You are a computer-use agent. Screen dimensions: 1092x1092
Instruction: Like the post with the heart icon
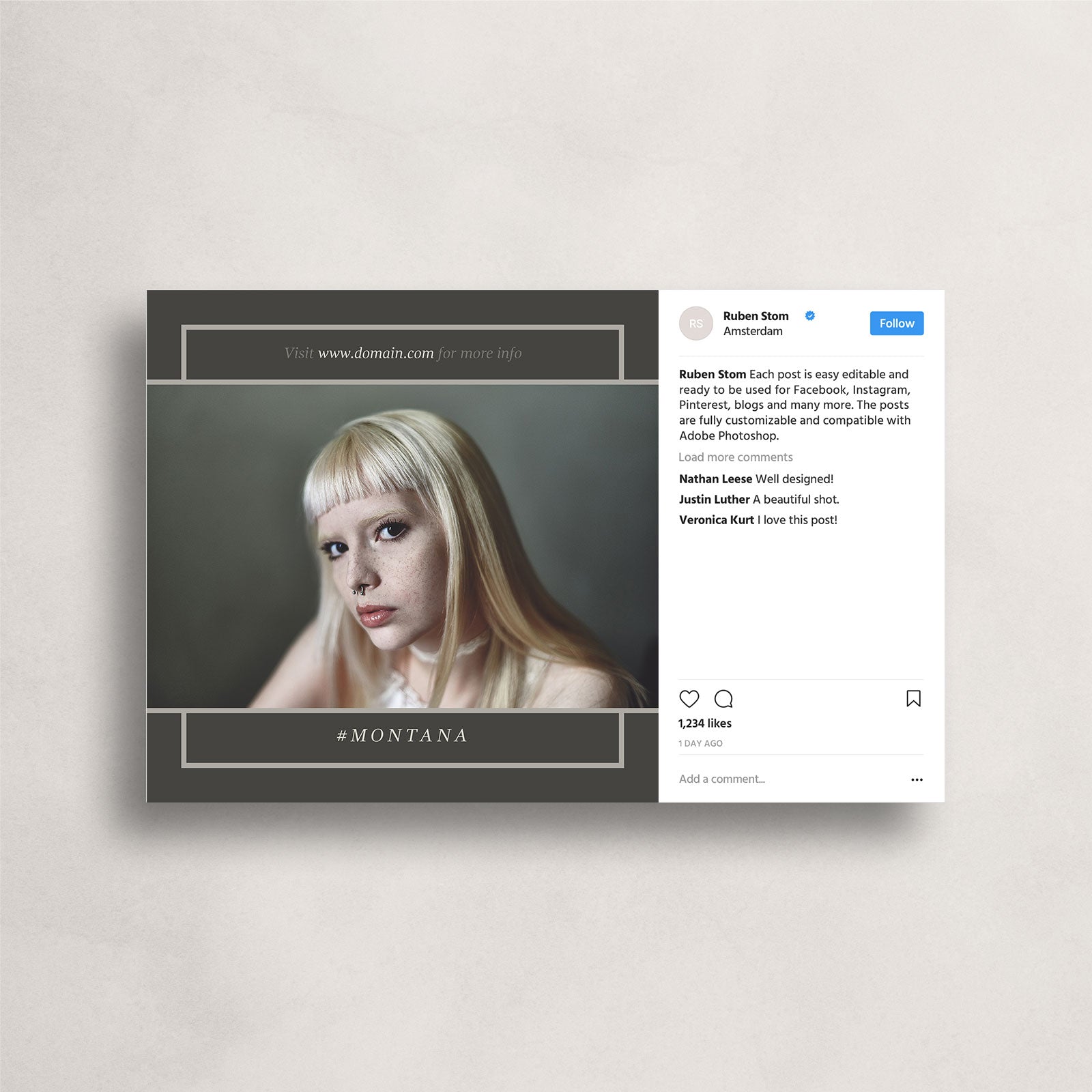click(x=689, y=698)
